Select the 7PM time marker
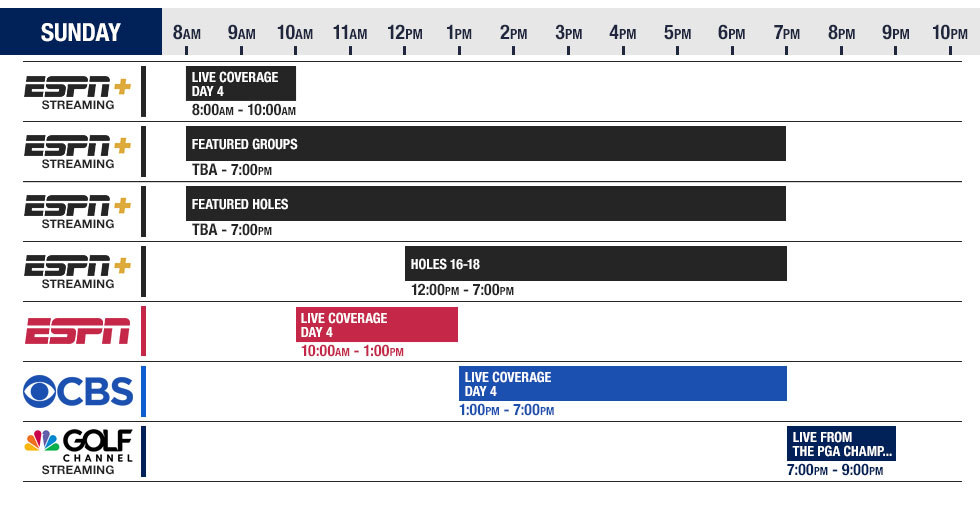The image size is (980, 509). [787, 33]
